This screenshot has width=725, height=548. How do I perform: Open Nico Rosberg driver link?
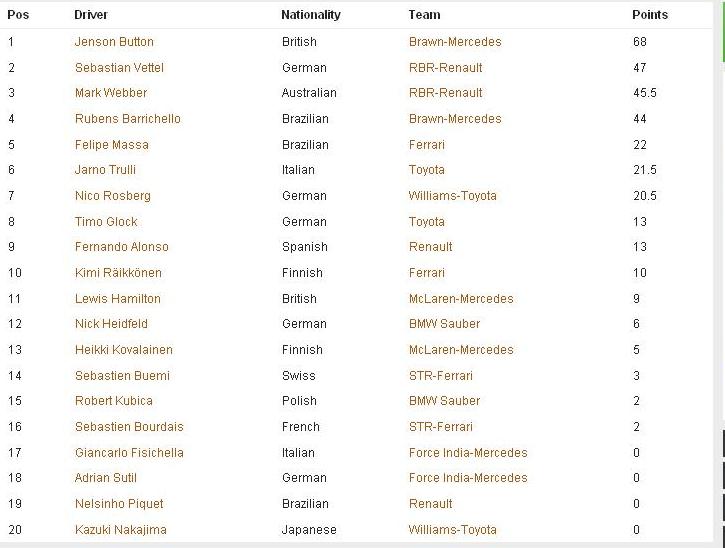point(113,196)
